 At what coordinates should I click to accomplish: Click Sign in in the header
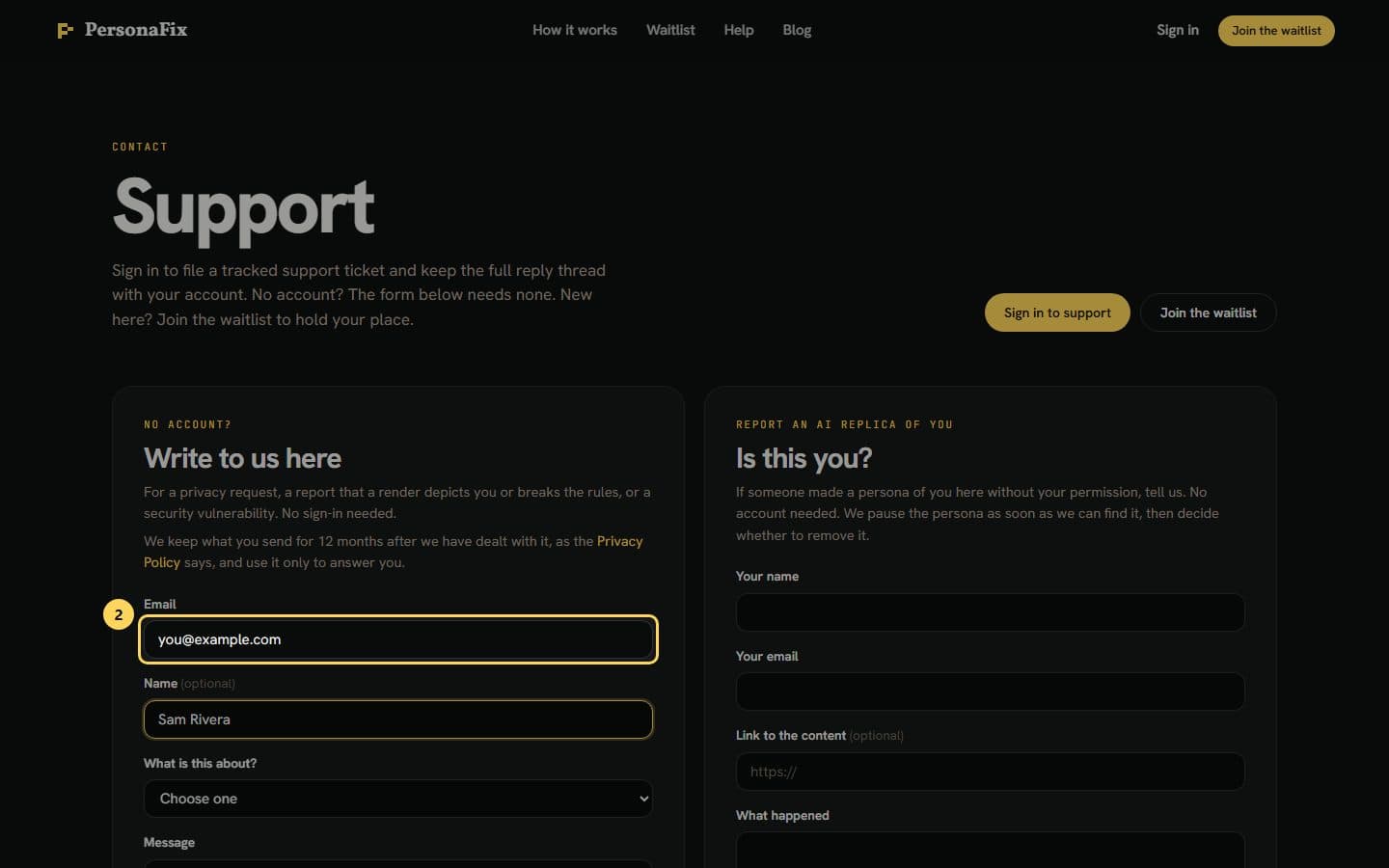coord(1178,30)
